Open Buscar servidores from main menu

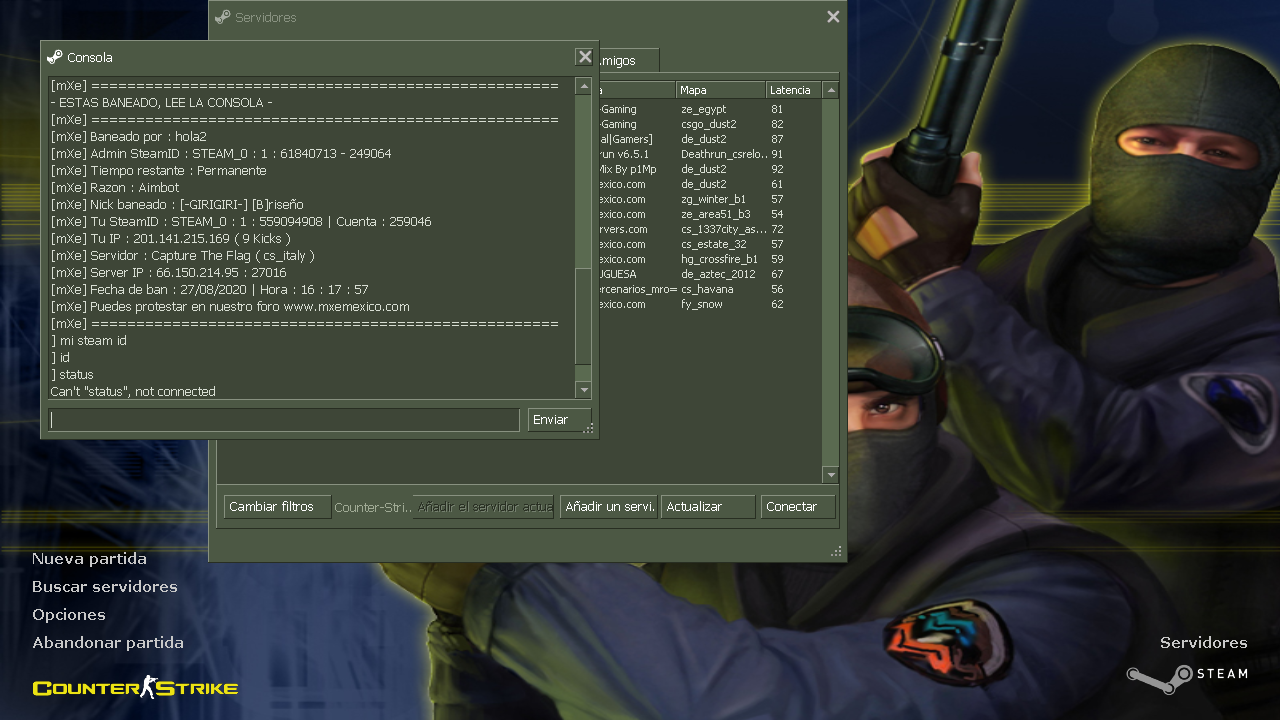105,587
